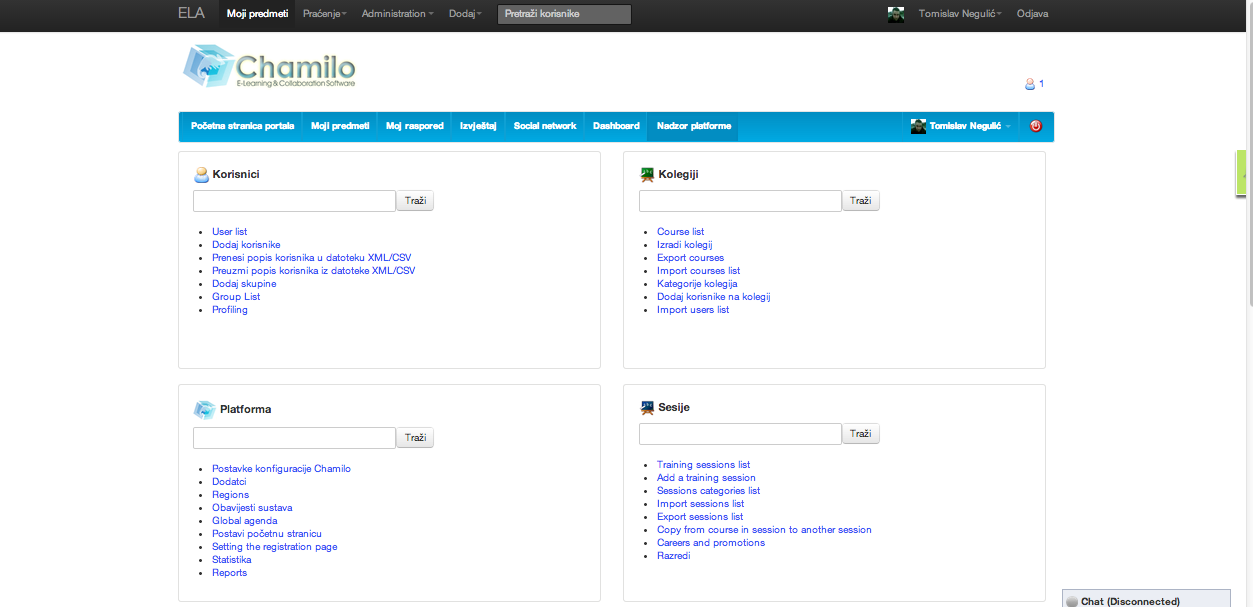
Task: Click the Sesije section icon
Action: (x=647, y=407)
